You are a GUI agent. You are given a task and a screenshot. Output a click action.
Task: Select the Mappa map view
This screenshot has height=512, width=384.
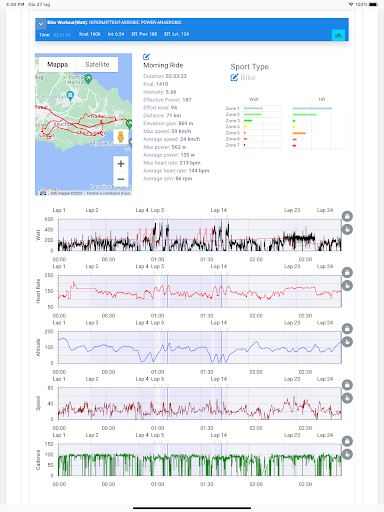[58, 65]
